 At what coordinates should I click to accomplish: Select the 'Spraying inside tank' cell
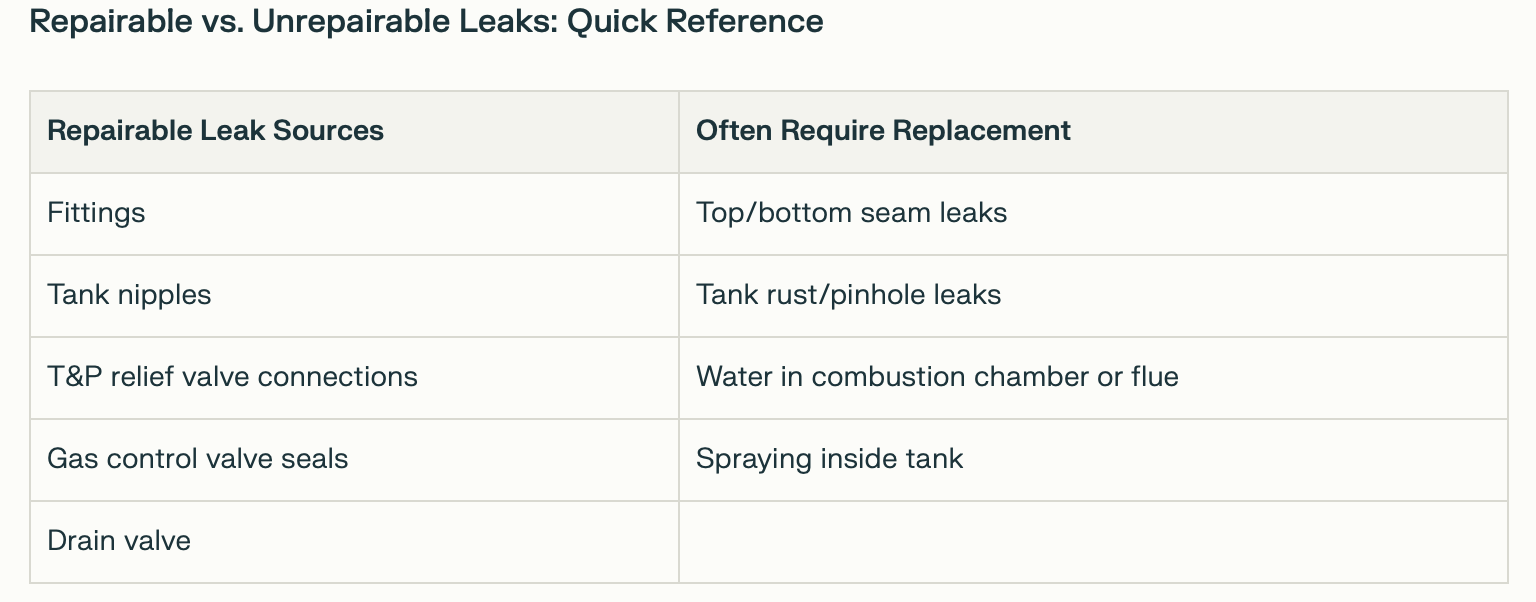[x=829, y=459]
